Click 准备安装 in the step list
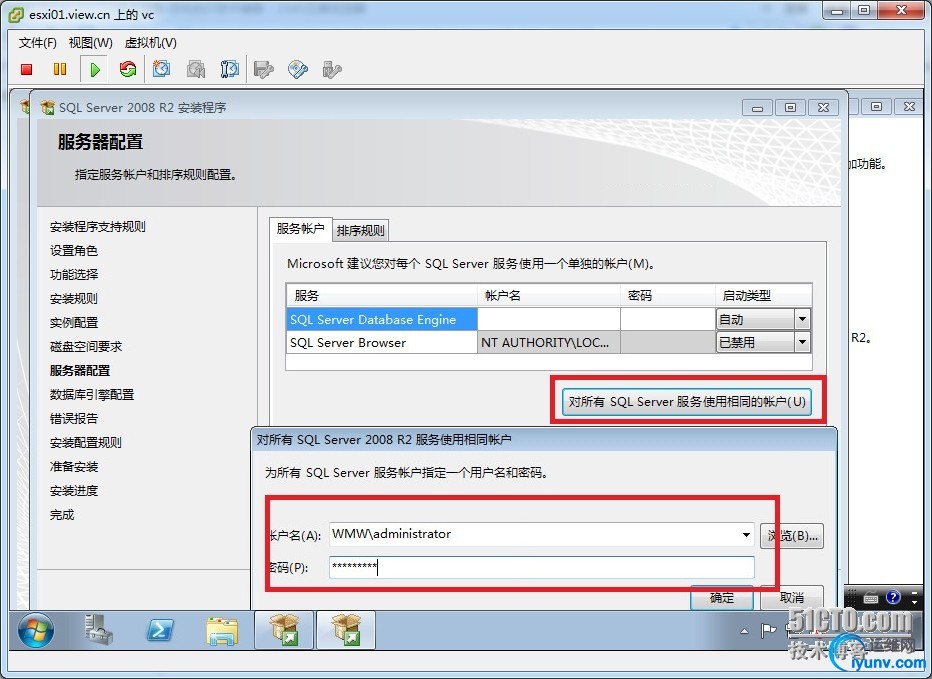This screenshot has height=679, width=932. 74,467
